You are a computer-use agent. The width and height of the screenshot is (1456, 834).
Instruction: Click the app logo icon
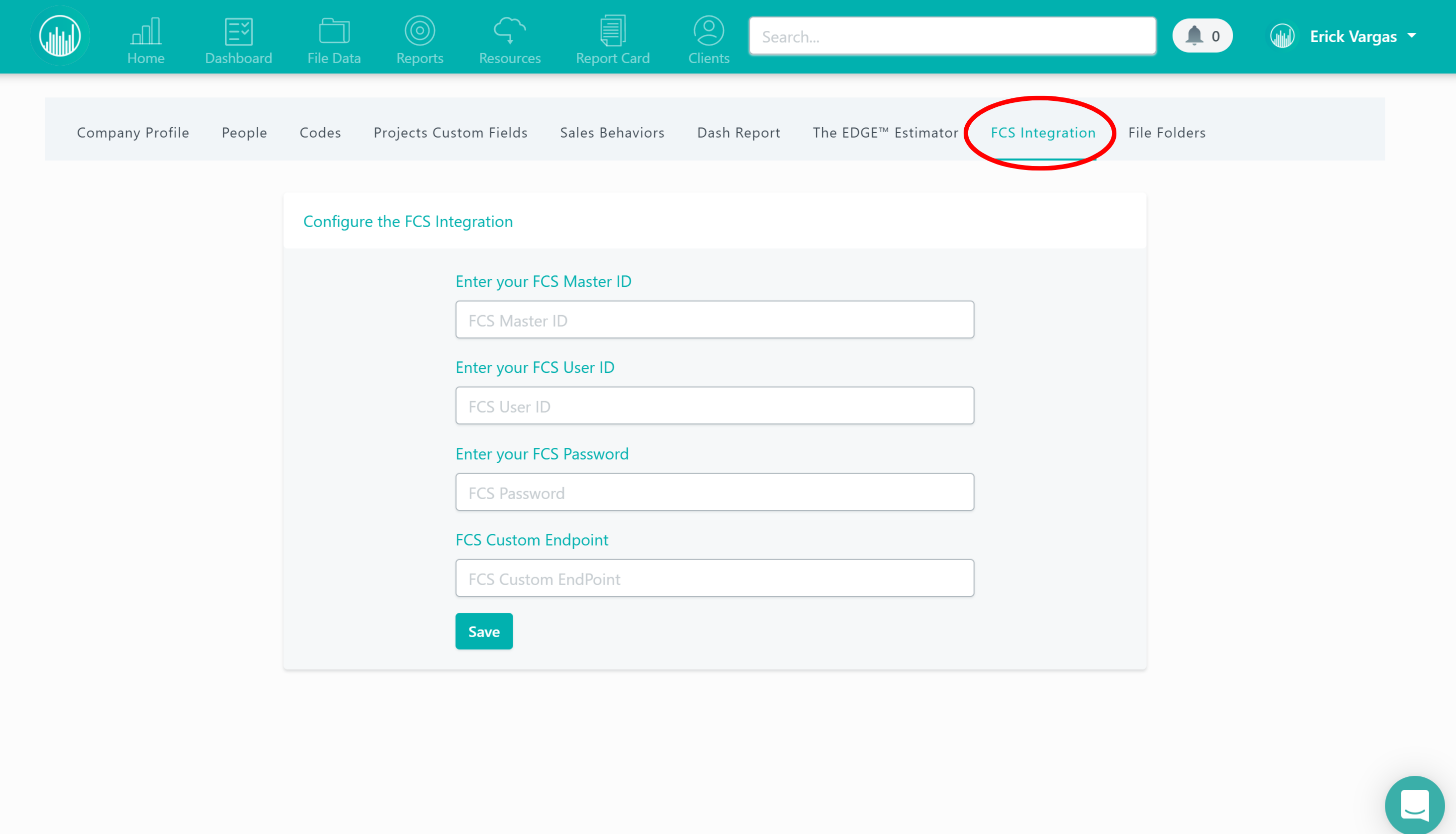point(60,36)
